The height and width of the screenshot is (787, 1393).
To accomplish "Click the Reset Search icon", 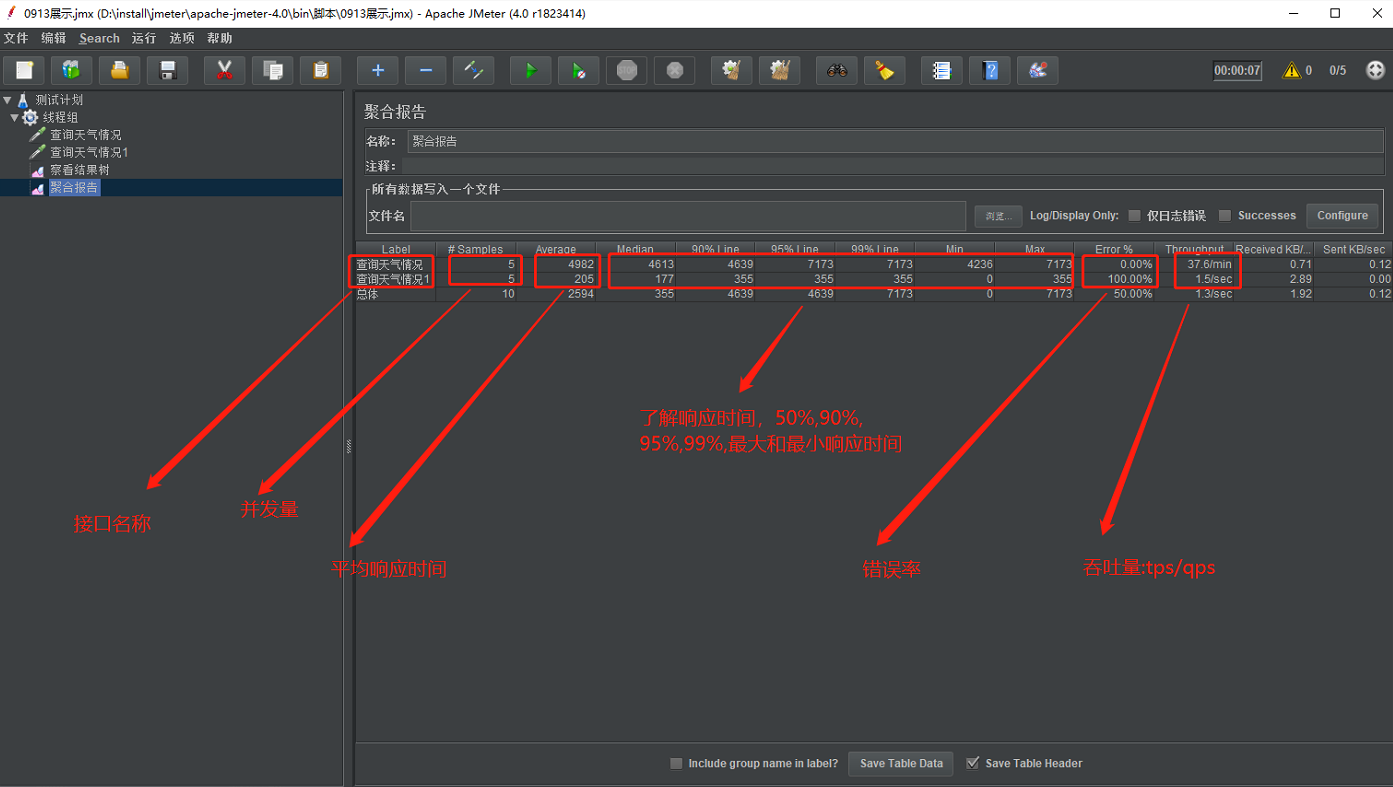I will [x=884, y=70].
